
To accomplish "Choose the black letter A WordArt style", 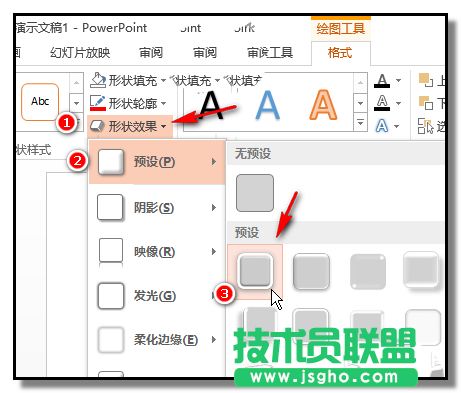I will [211, 105].
